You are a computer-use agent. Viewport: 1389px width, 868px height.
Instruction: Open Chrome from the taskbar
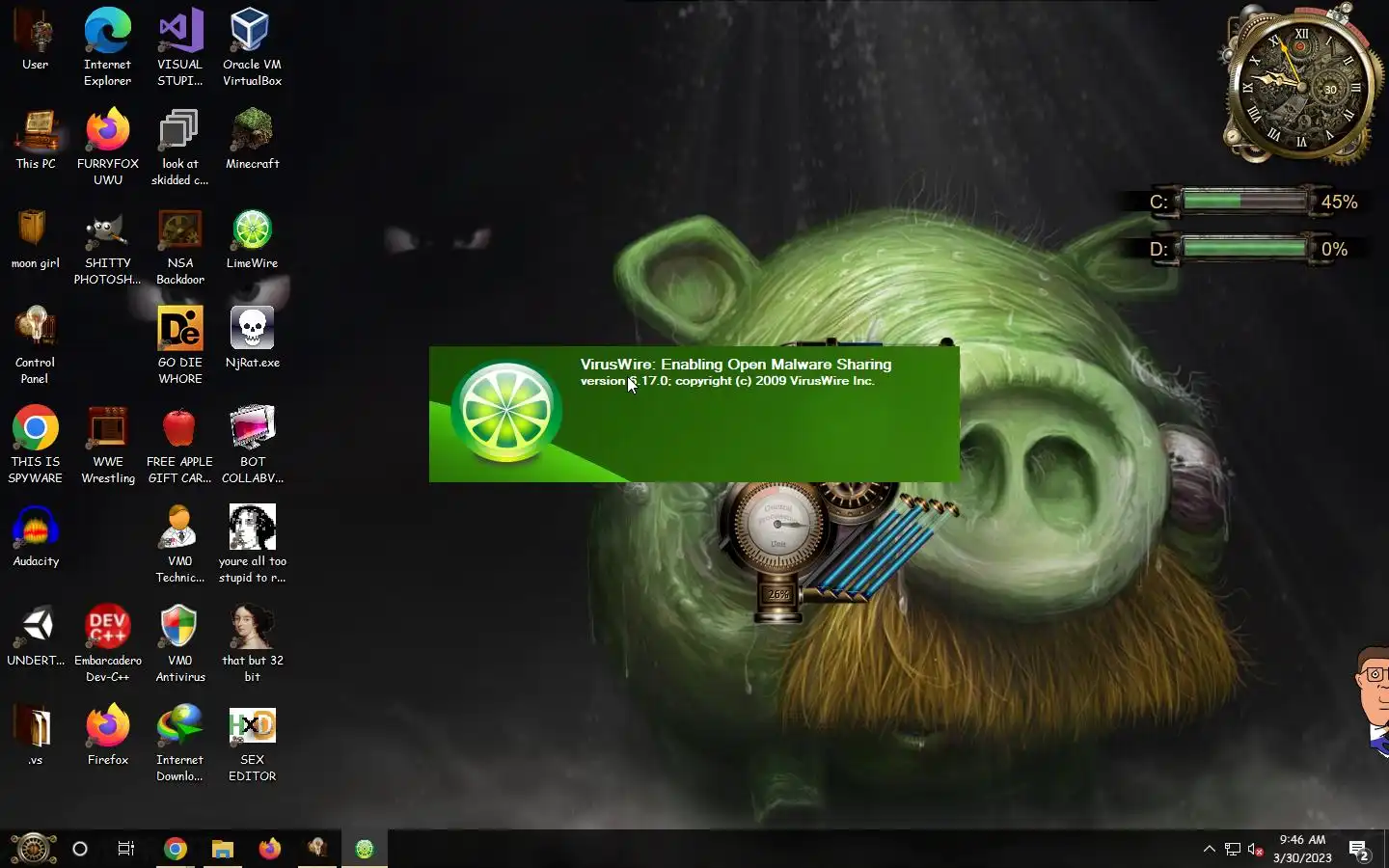point(176,849)
